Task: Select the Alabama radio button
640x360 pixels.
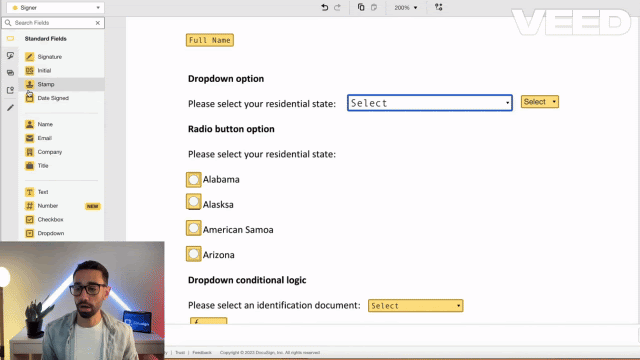Action: [193, 180]
